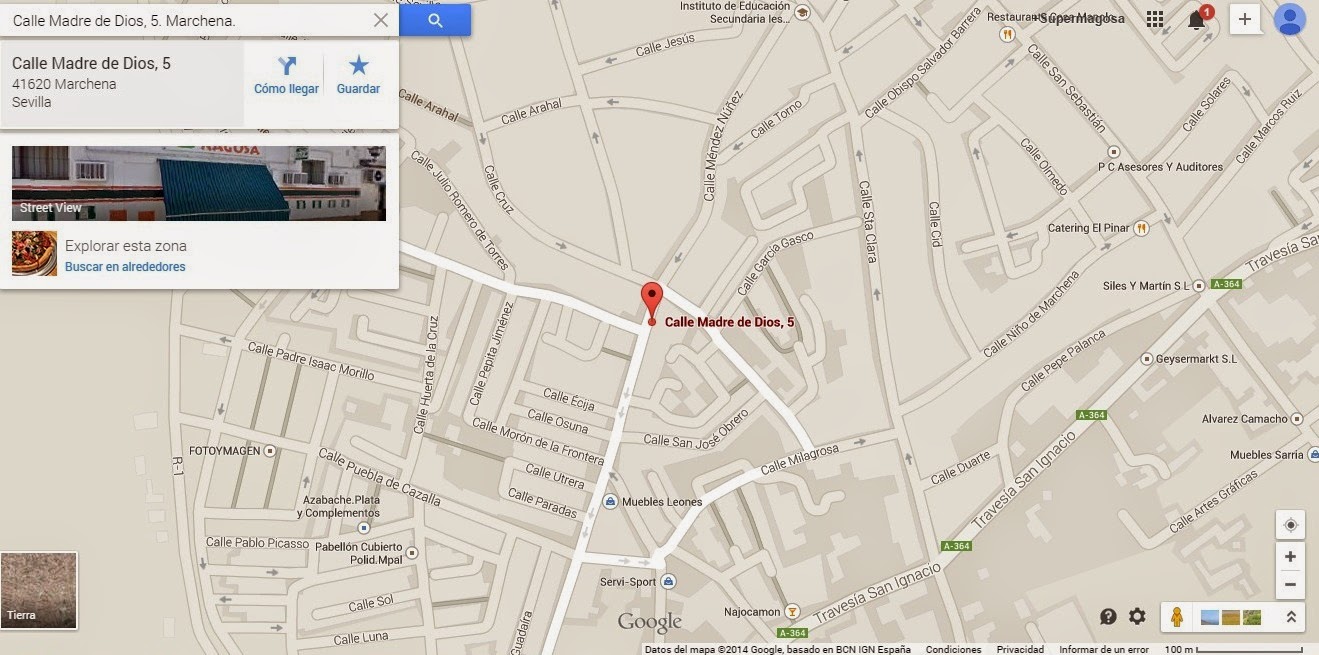Open the notifications bell
Screen dimensions: 1319x655
pyautogui.click(x=1197, y=20)
